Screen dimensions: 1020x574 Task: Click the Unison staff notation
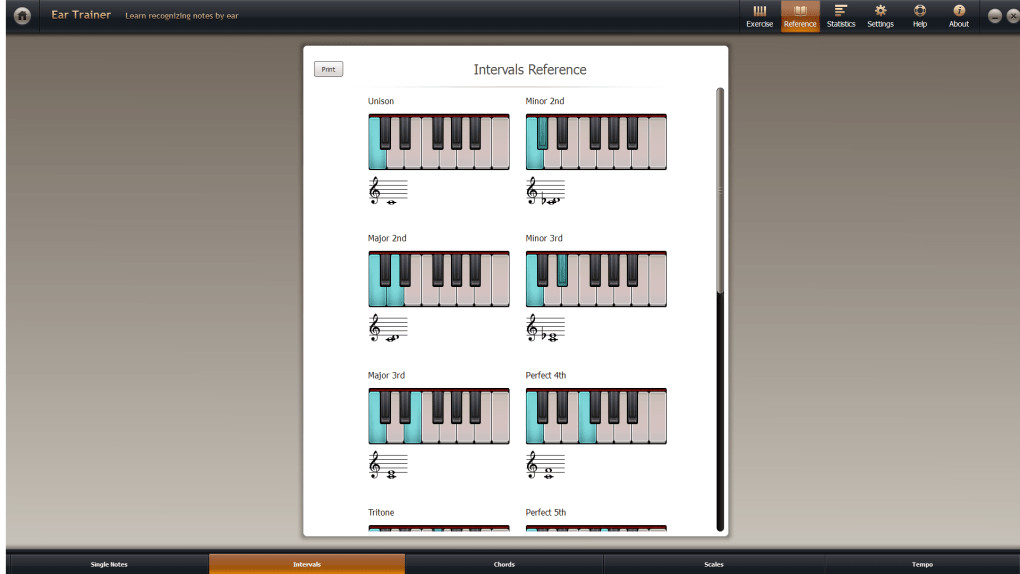[388, 191]
